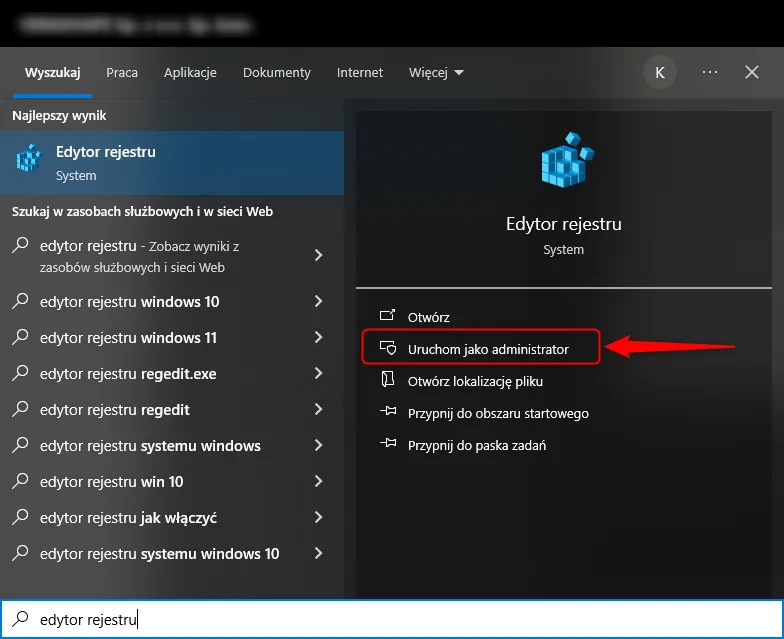
Task: Open the Edytor rejestru best result
Action: pos(172,163)
